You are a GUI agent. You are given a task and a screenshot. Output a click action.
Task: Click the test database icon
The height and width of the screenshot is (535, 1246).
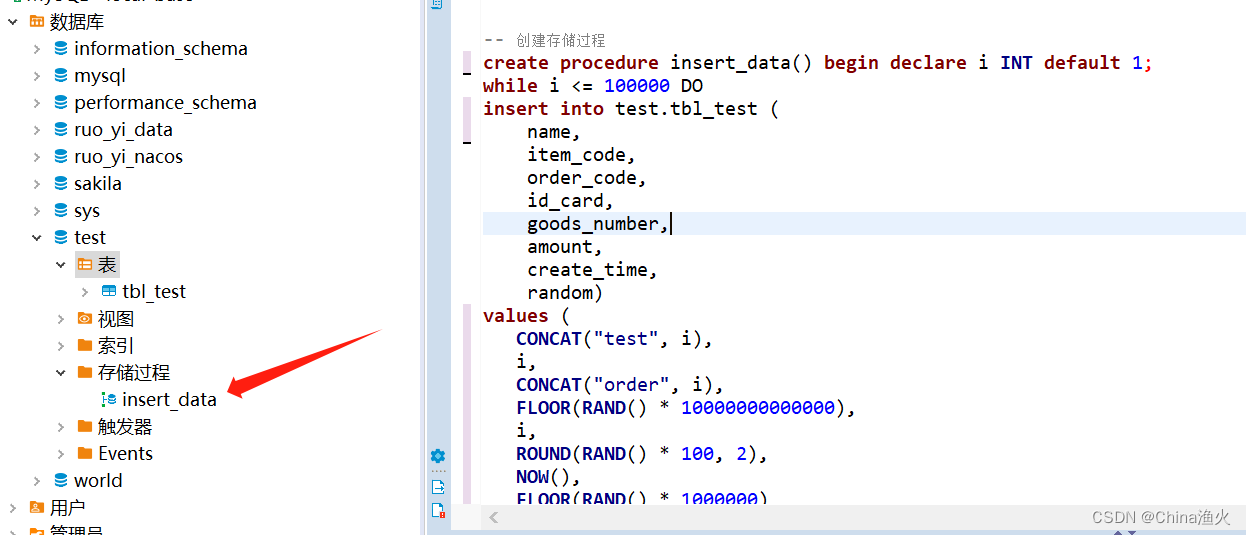[x=61, y=237]
